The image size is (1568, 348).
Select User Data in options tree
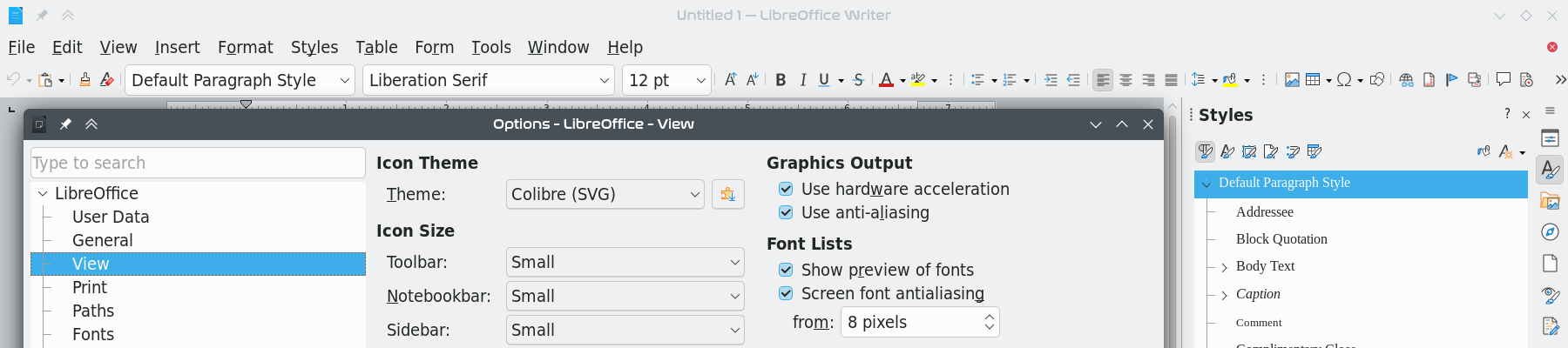click(x=111, y=217)
